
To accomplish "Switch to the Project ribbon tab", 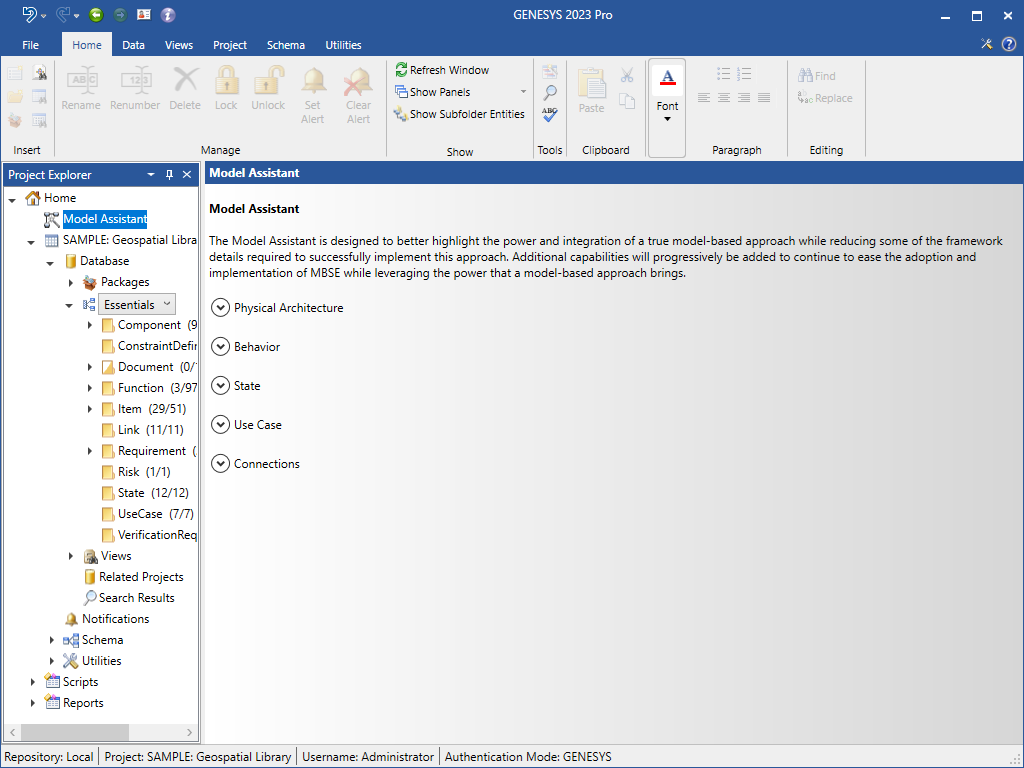I will click(230, 45).
